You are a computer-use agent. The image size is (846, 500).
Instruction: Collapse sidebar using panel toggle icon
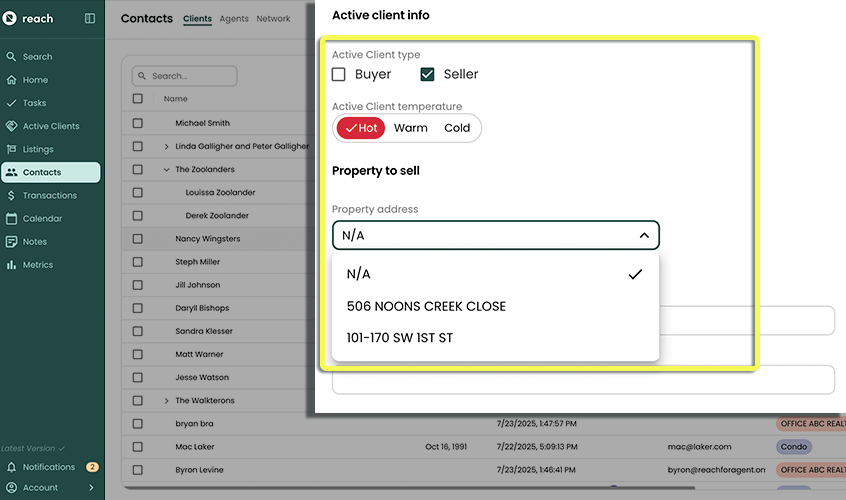tap(90, 18)
